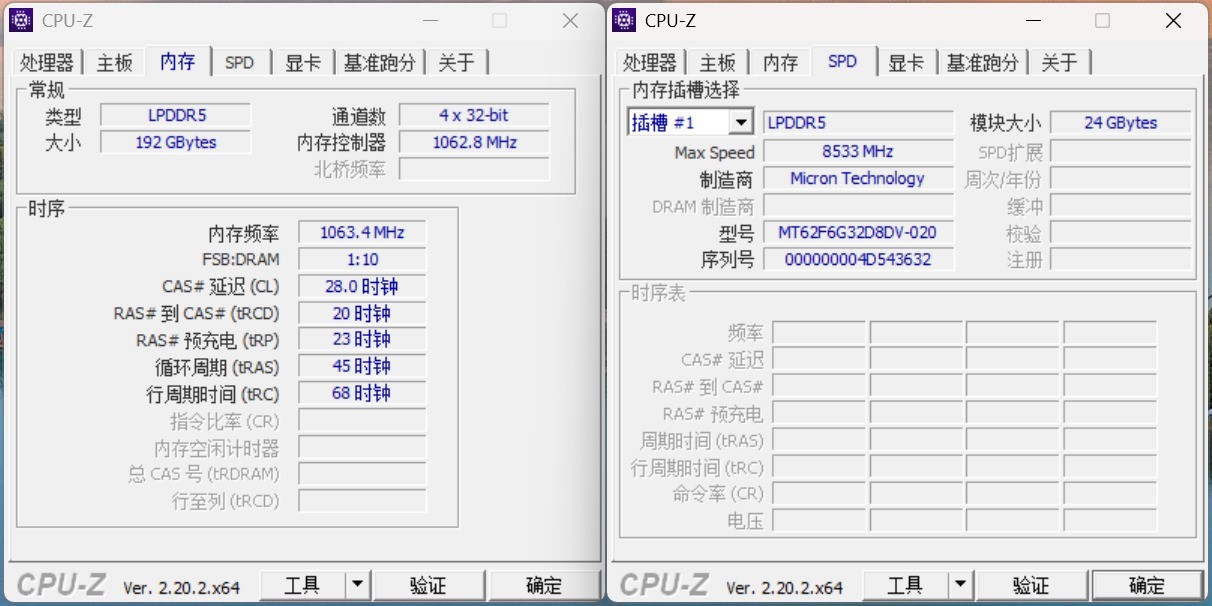Select the Max Speed value 8533 MHz
The height and width of the screenshot is (606, 1212).
pos(857,151)
